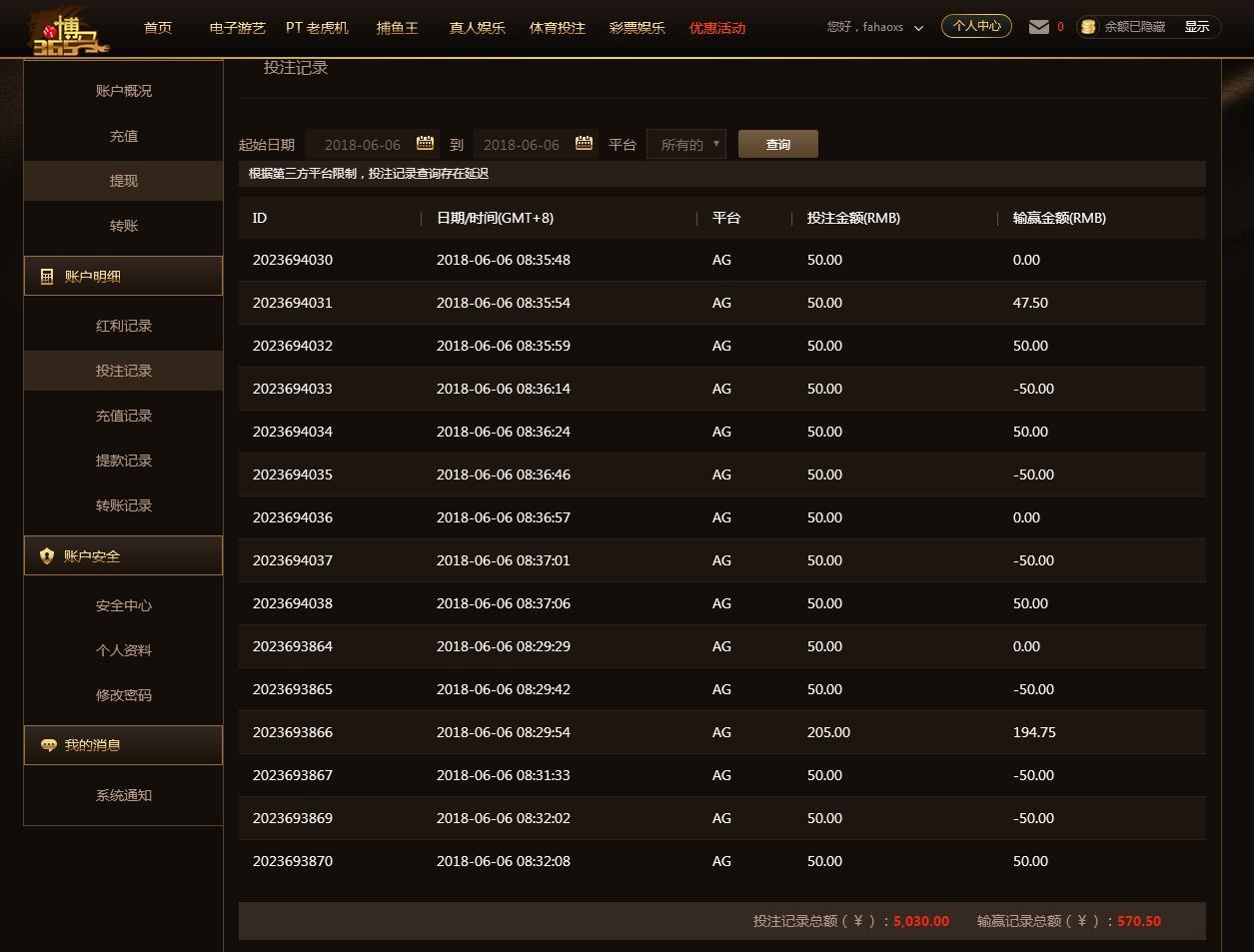1254x952 pixels.
Task: Open 系统通知 in sidebar
Action: point(124,795)
